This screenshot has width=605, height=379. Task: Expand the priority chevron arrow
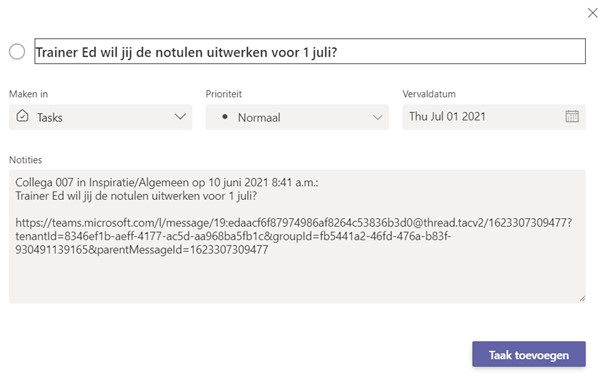coord(378,117)
